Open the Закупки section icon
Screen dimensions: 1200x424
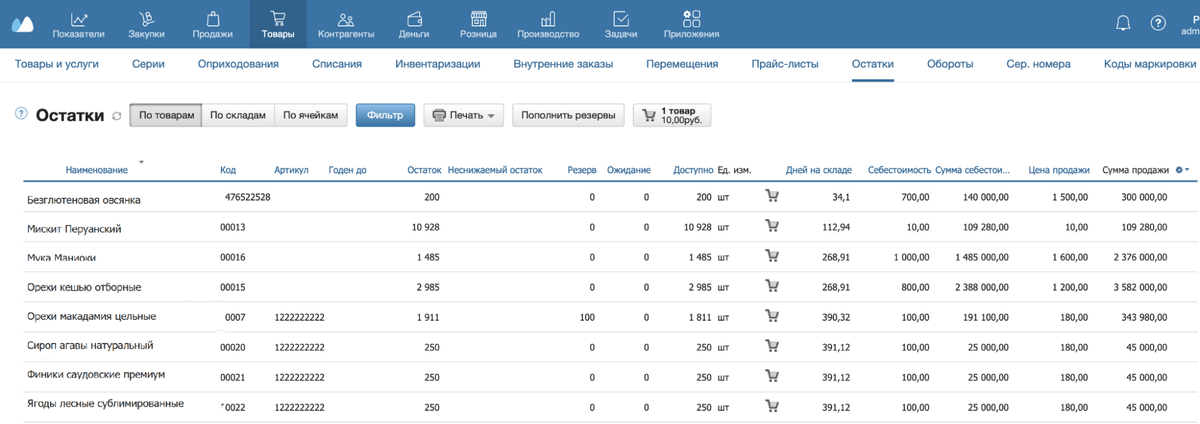(x=146, y=18)
